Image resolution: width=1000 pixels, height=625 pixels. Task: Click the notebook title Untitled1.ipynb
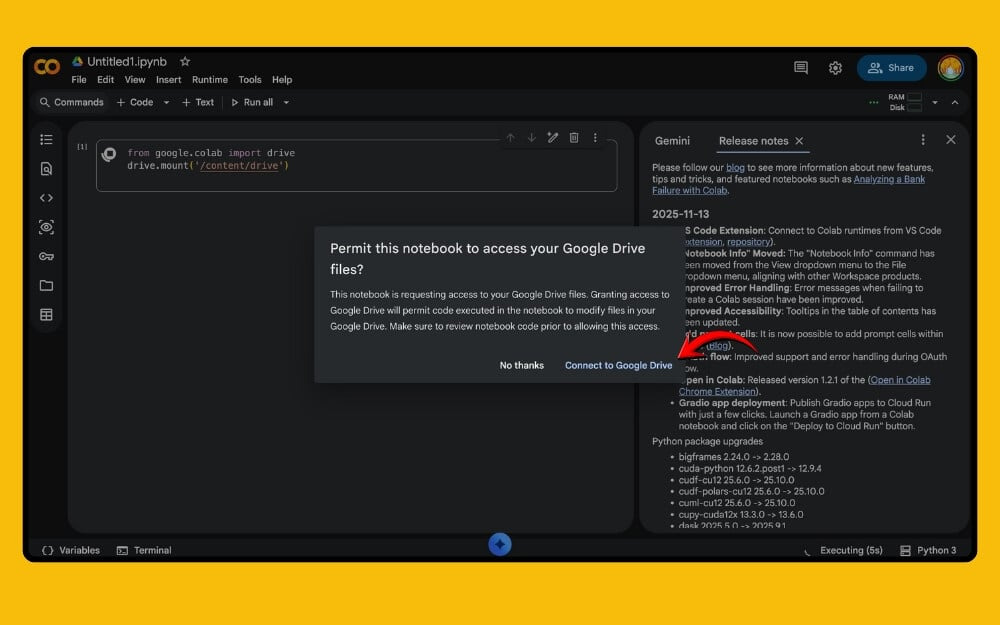pos(126,61)
